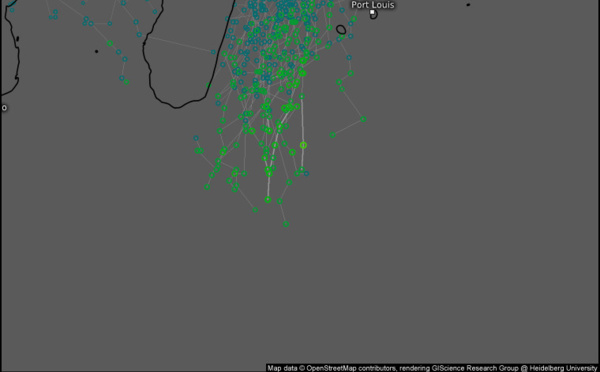Click the white square Port Louis city marker
Image resolution: width=600 pixels, height=372 pixels.
372,12
